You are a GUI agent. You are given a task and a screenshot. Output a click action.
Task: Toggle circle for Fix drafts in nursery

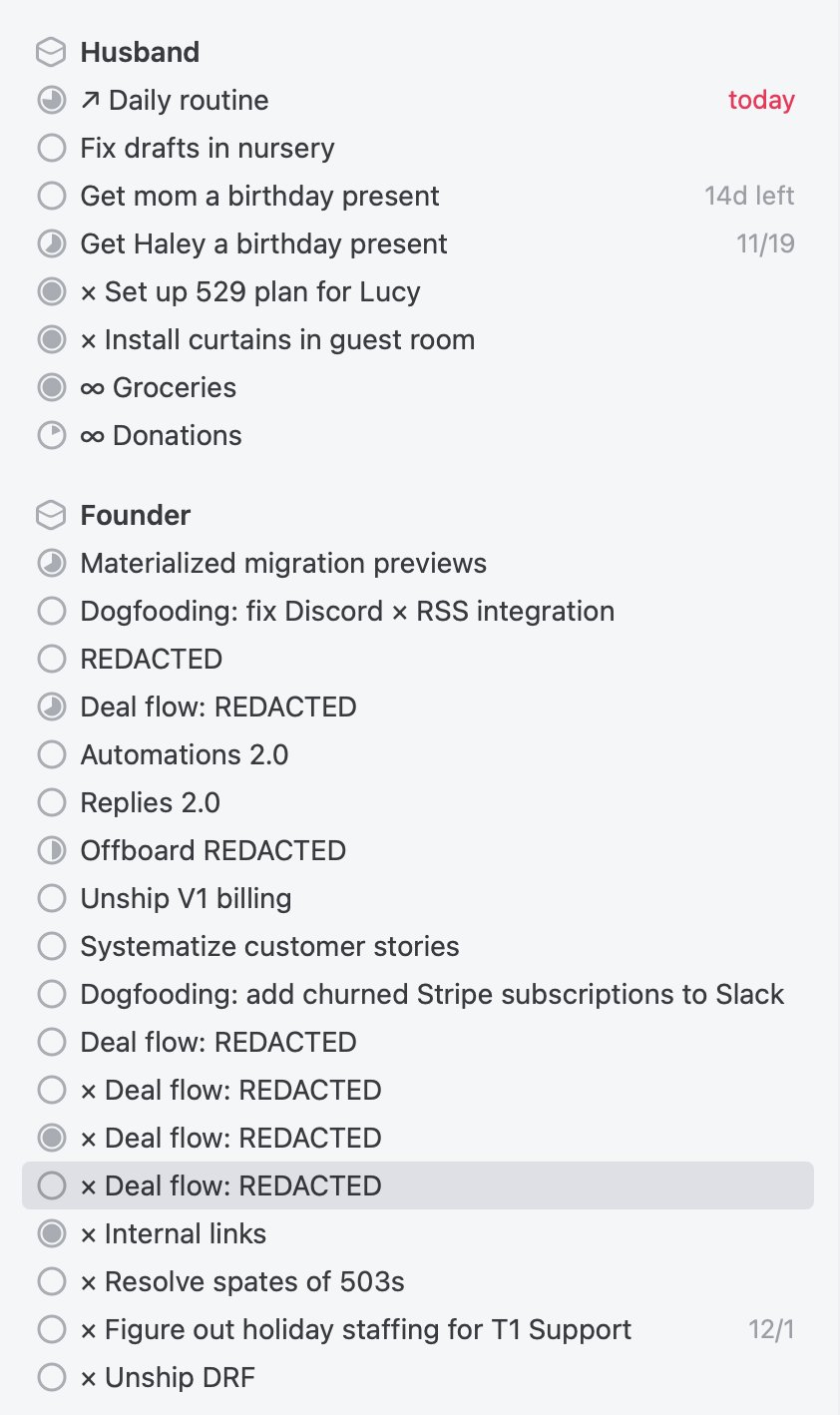click(x=51, y=148)
